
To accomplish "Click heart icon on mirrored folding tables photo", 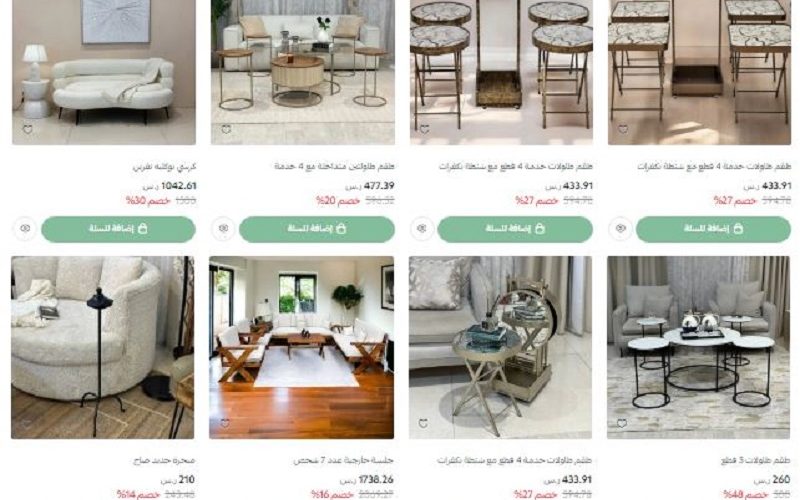I will [x=423, y=423].
